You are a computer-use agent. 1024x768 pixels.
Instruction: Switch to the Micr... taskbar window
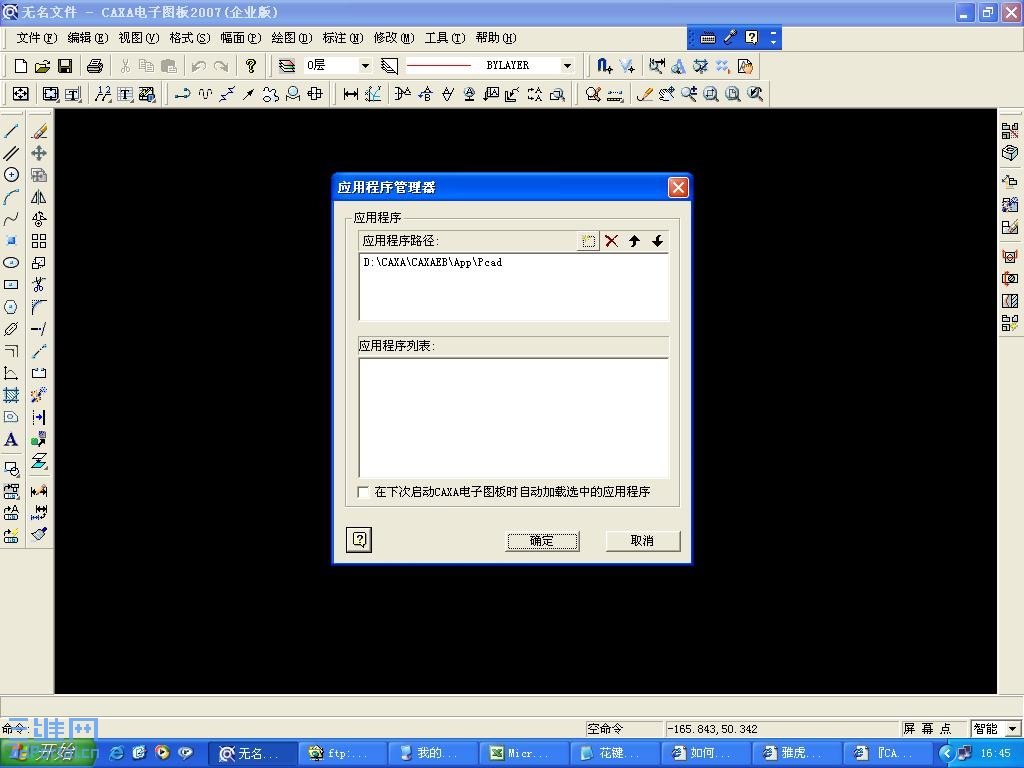pos(524,754)
